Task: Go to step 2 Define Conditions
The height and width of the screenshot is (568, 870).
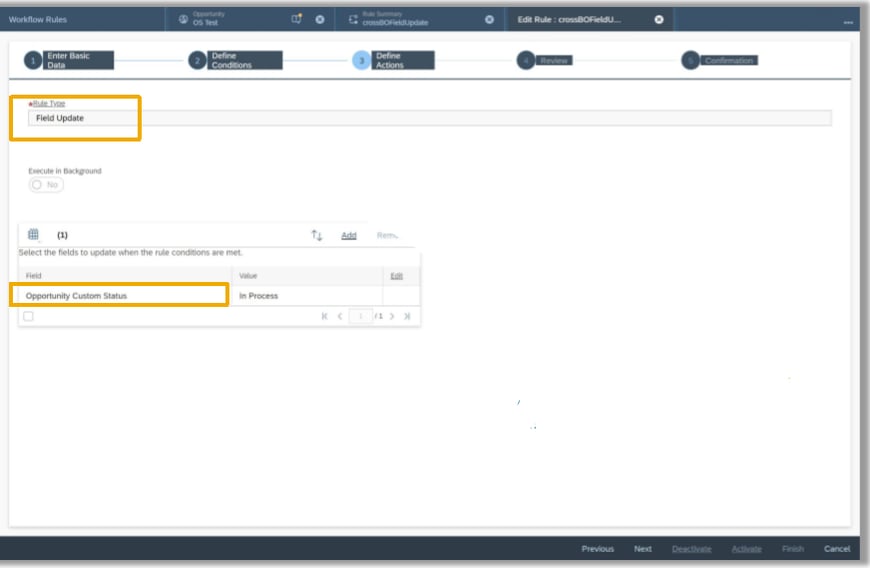Action: (x=235, y=60)
